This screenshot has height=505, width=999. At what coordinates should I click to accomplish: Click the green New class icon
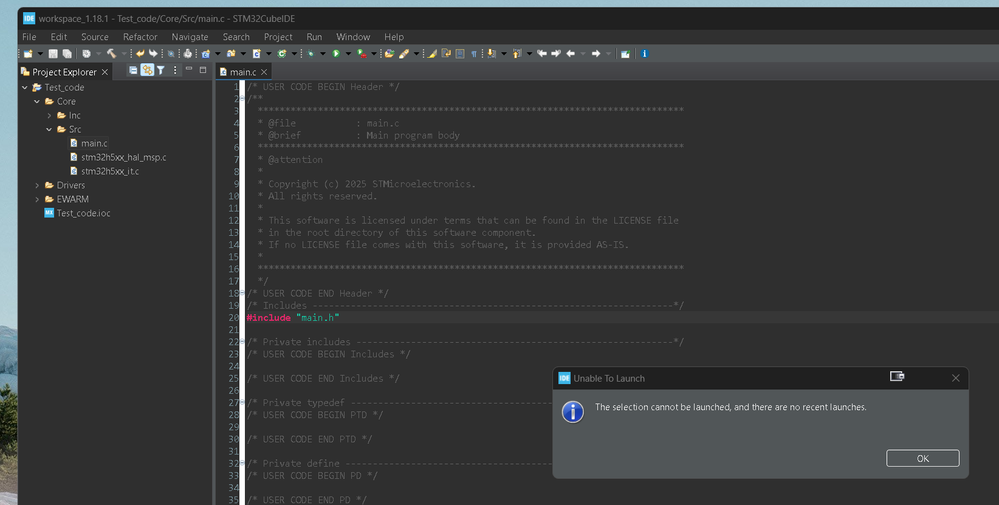click(282, 54)
